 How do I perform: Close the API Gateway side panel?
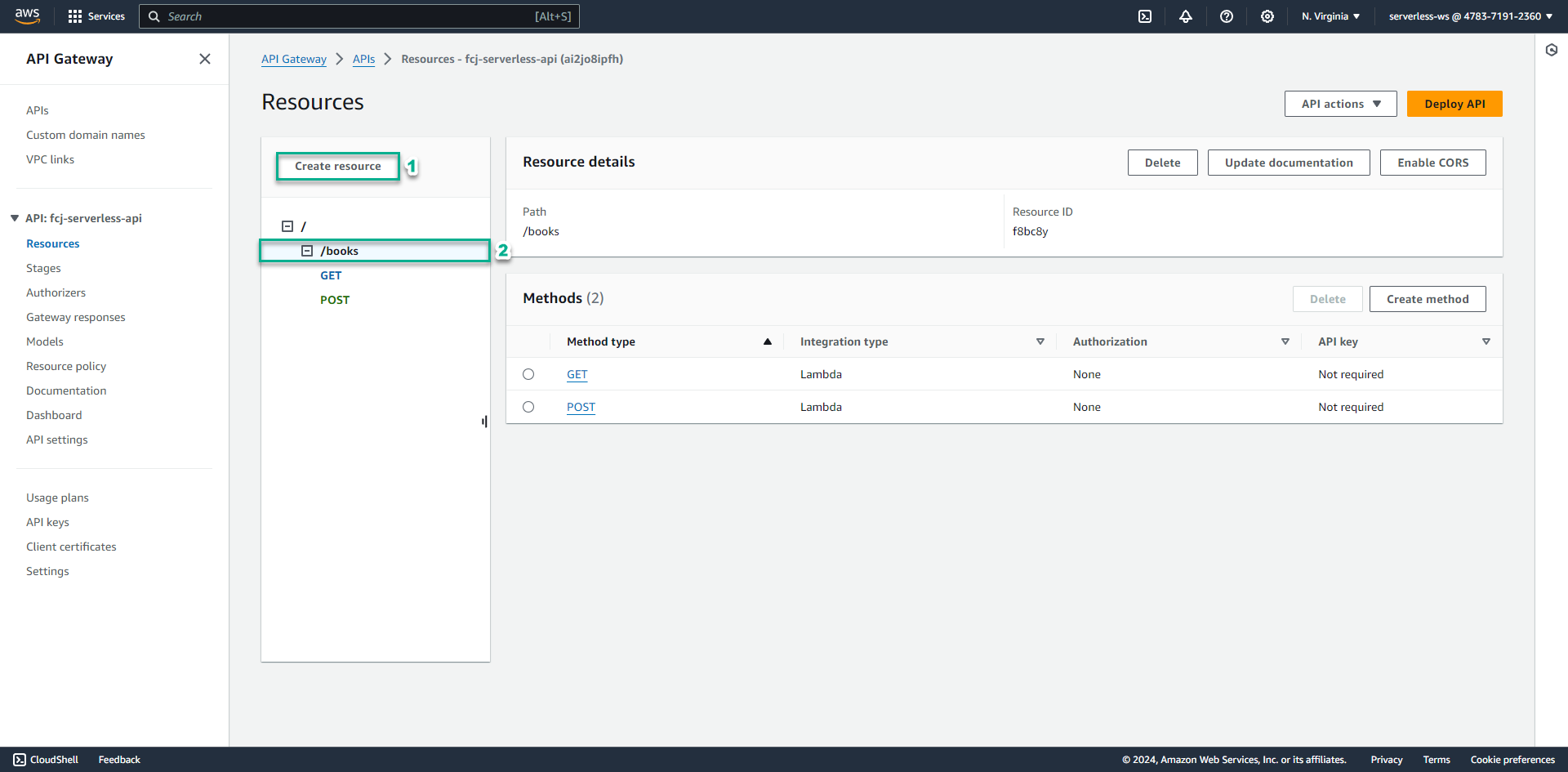point(205,59)
